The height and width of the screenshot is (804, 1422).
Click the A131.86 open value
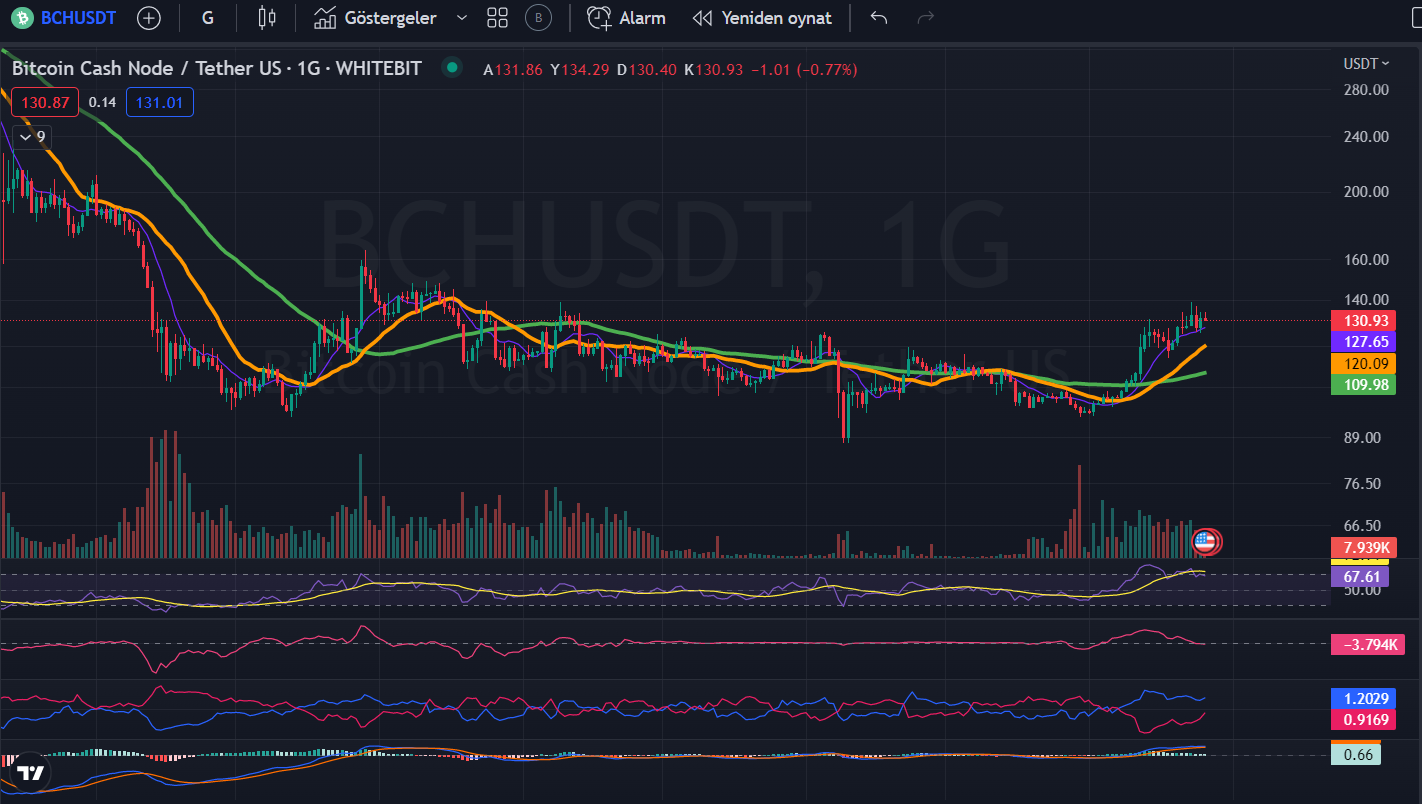click(x=513, y=70)
